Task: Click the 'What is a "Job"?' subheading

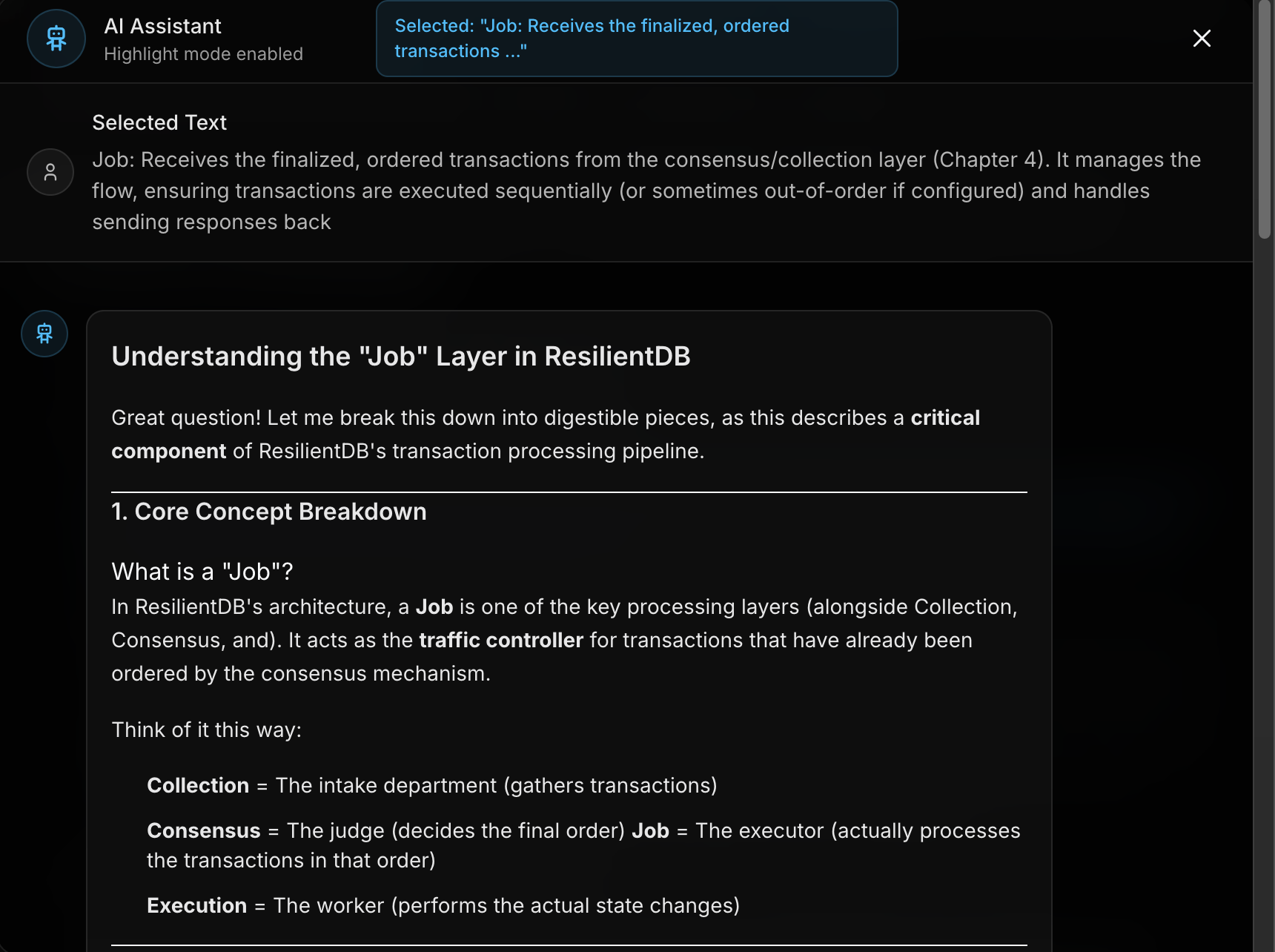Action: (202, 572)
